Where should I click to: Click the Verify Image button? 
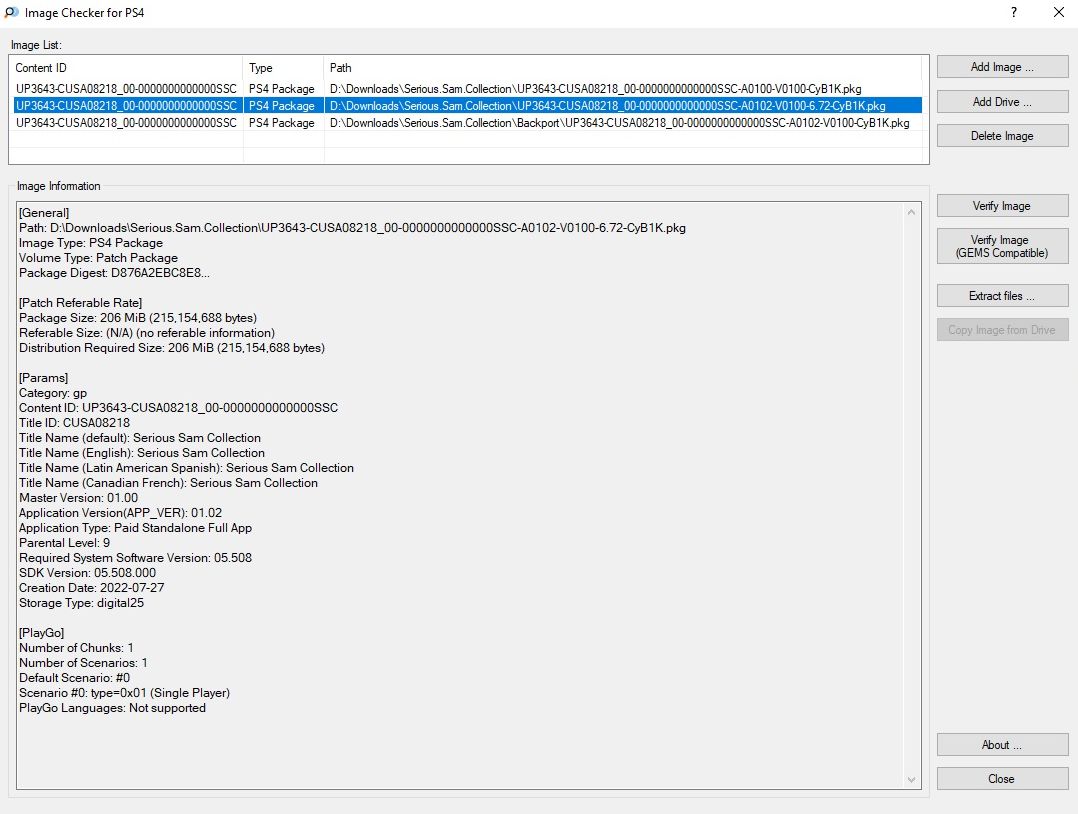click(x=1002, y=206)
